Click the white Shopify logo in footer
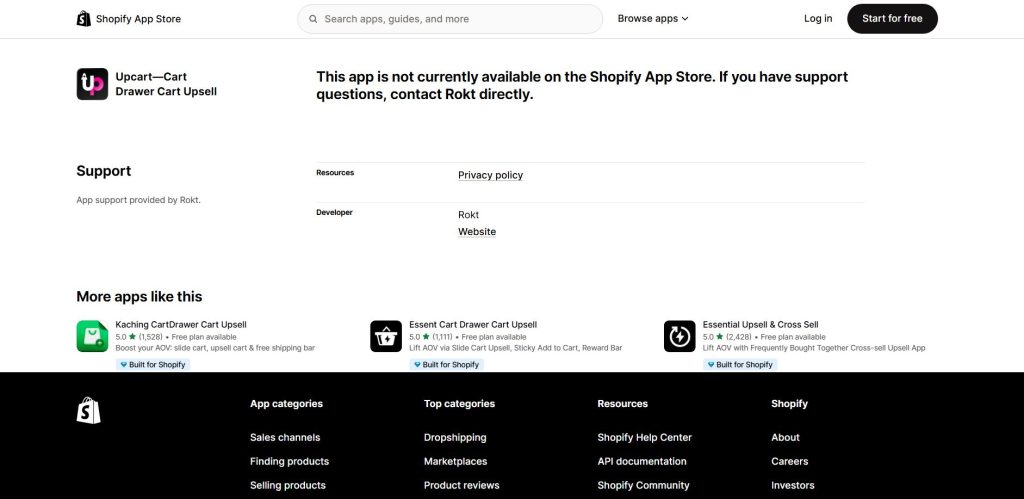 [88, 411]
